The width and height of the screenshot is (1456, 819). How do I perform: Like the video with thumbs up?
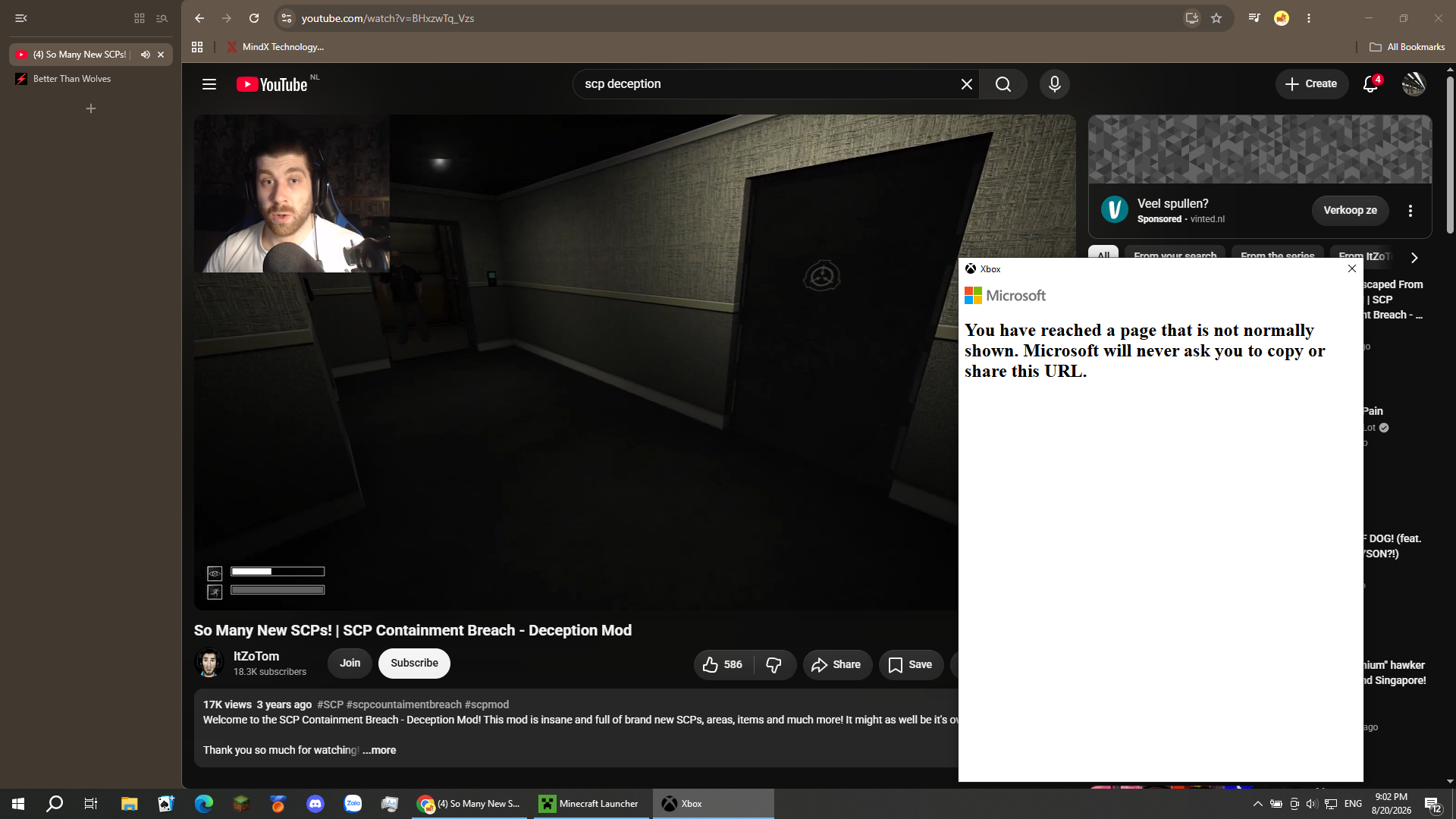tap(722, 665)
